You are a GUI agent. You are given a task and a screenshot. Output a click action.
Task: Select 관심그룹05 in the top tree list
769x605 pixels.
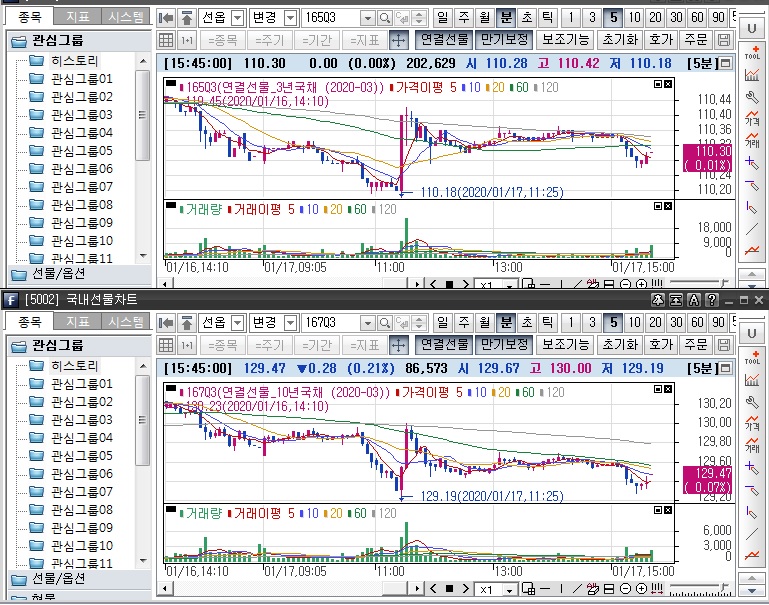[81, 150]
